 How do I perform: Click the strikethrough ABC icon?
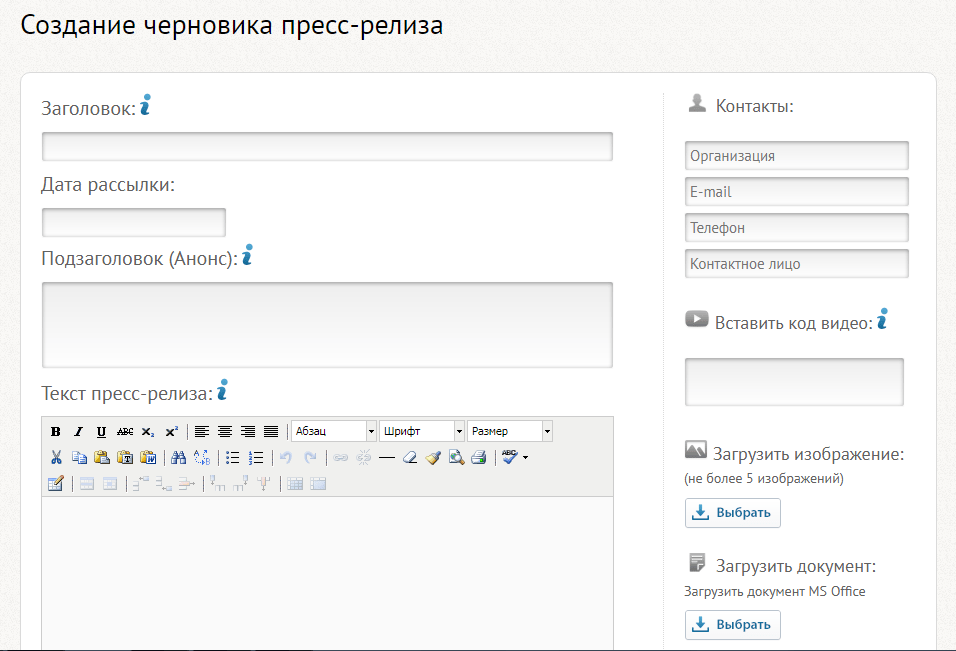click(x=125, y=432)
